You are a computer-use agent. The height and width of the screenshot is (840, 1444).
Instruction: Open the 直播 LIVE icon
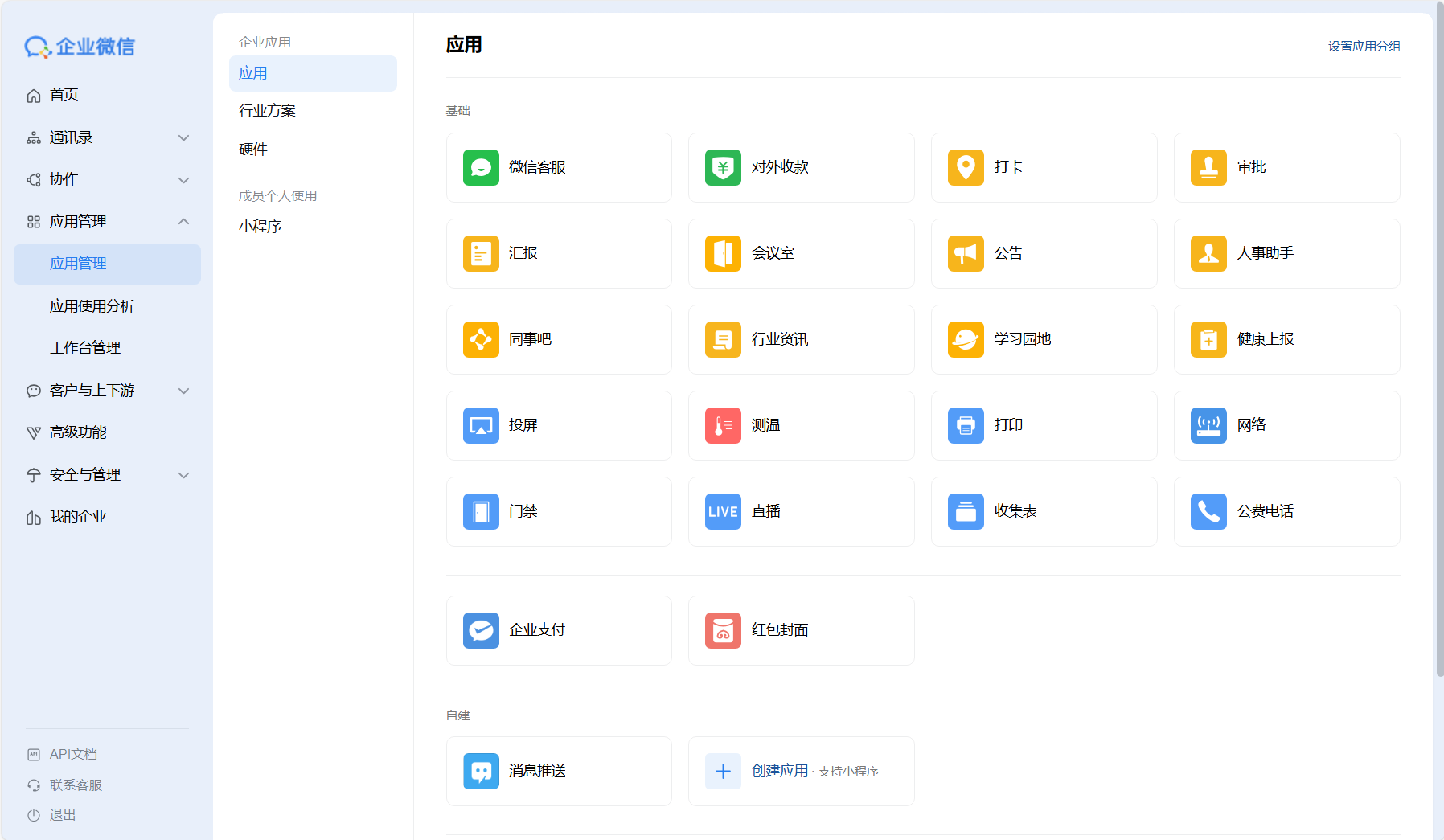(x=723, y=511)
